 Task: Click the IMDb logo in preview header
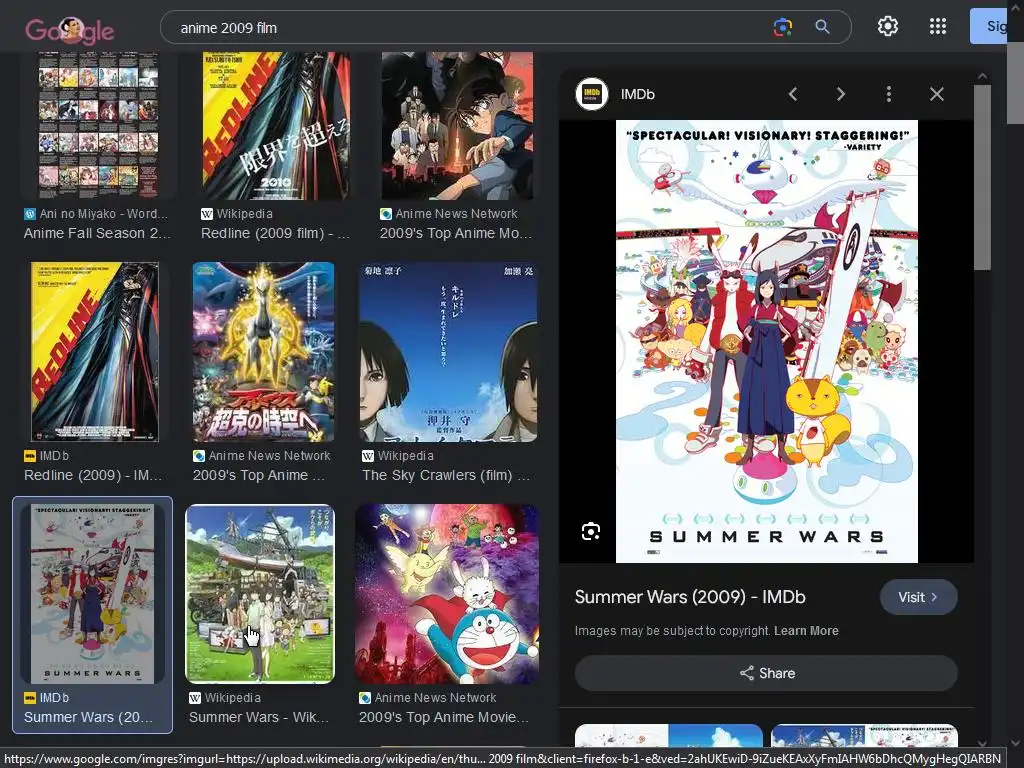[x=592, y=94]
